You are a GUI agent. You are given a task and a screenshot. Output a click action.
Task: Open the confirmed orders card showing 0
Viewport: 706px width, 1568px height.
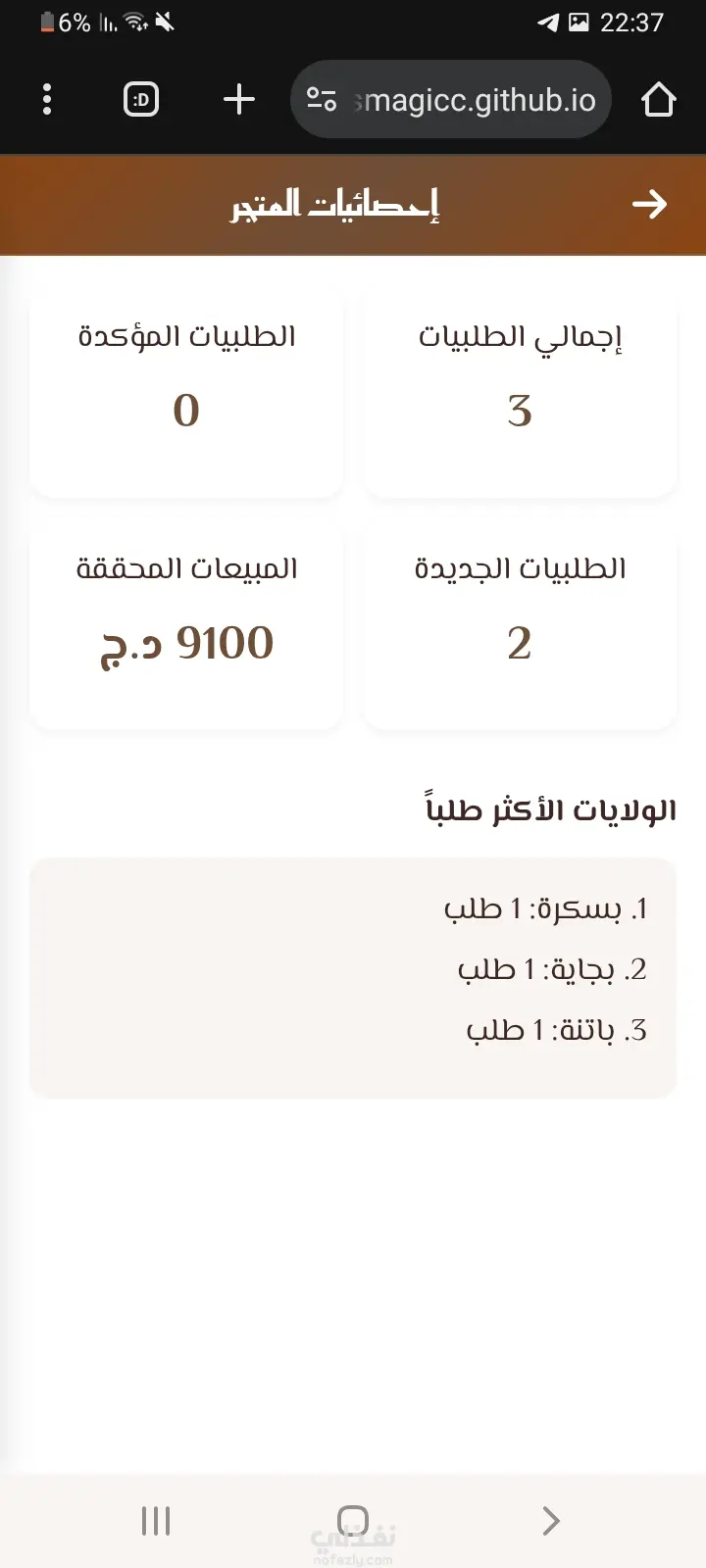click(x=186, y=392)
